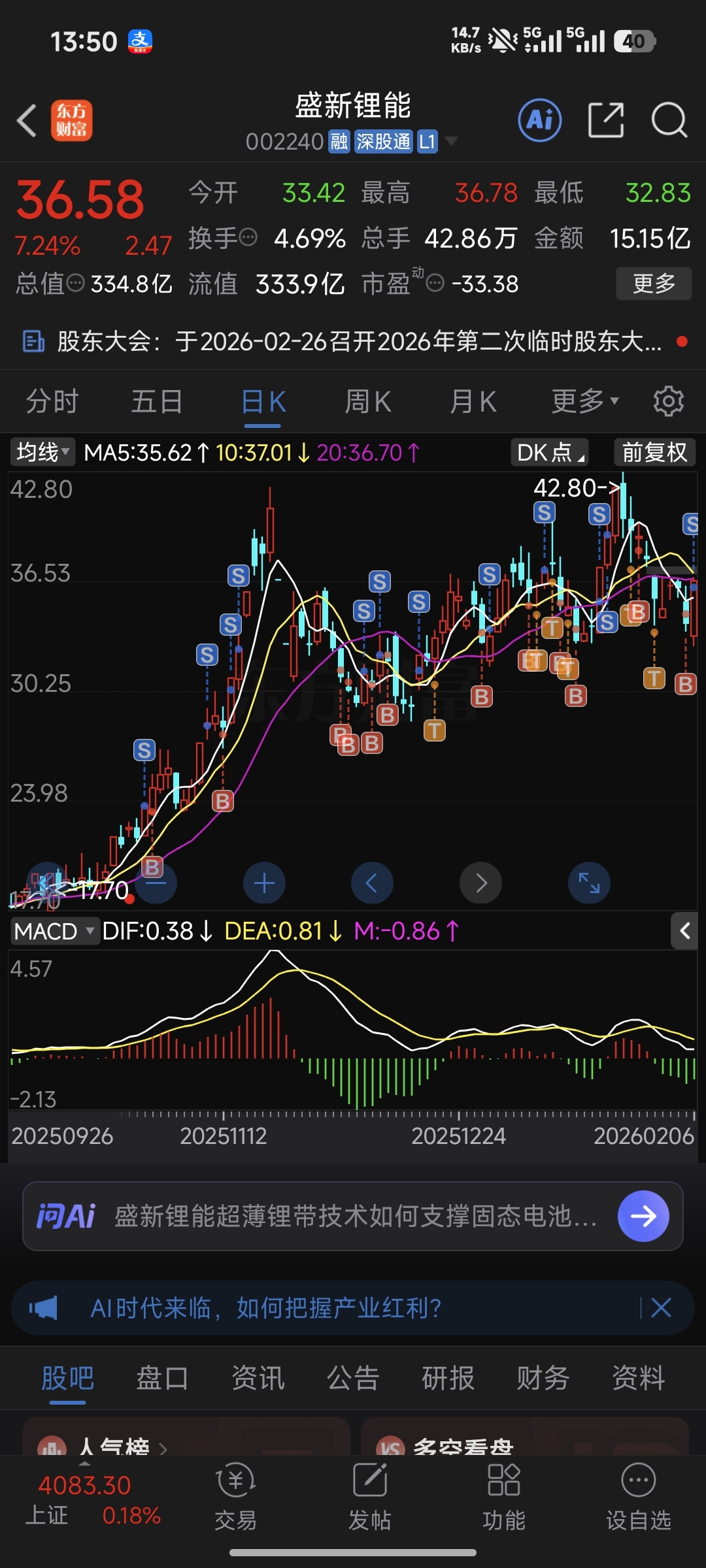The width and height of the screenshot is (706, 1568).
Task: Tap the current price 36.58
Action: [80, 199]
